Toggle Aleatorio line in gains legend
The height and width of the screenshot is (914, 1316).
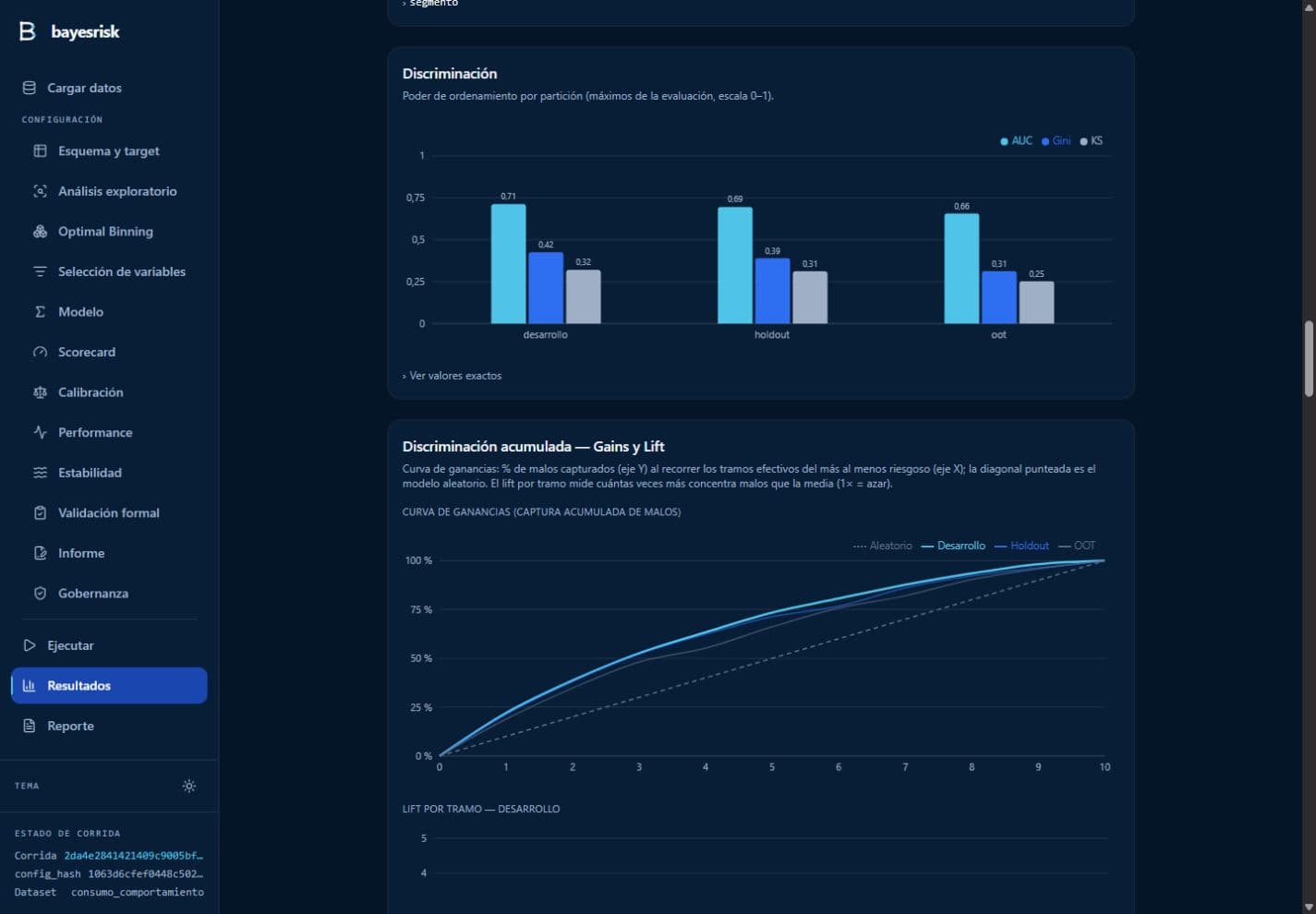click(x=882, y=546)
